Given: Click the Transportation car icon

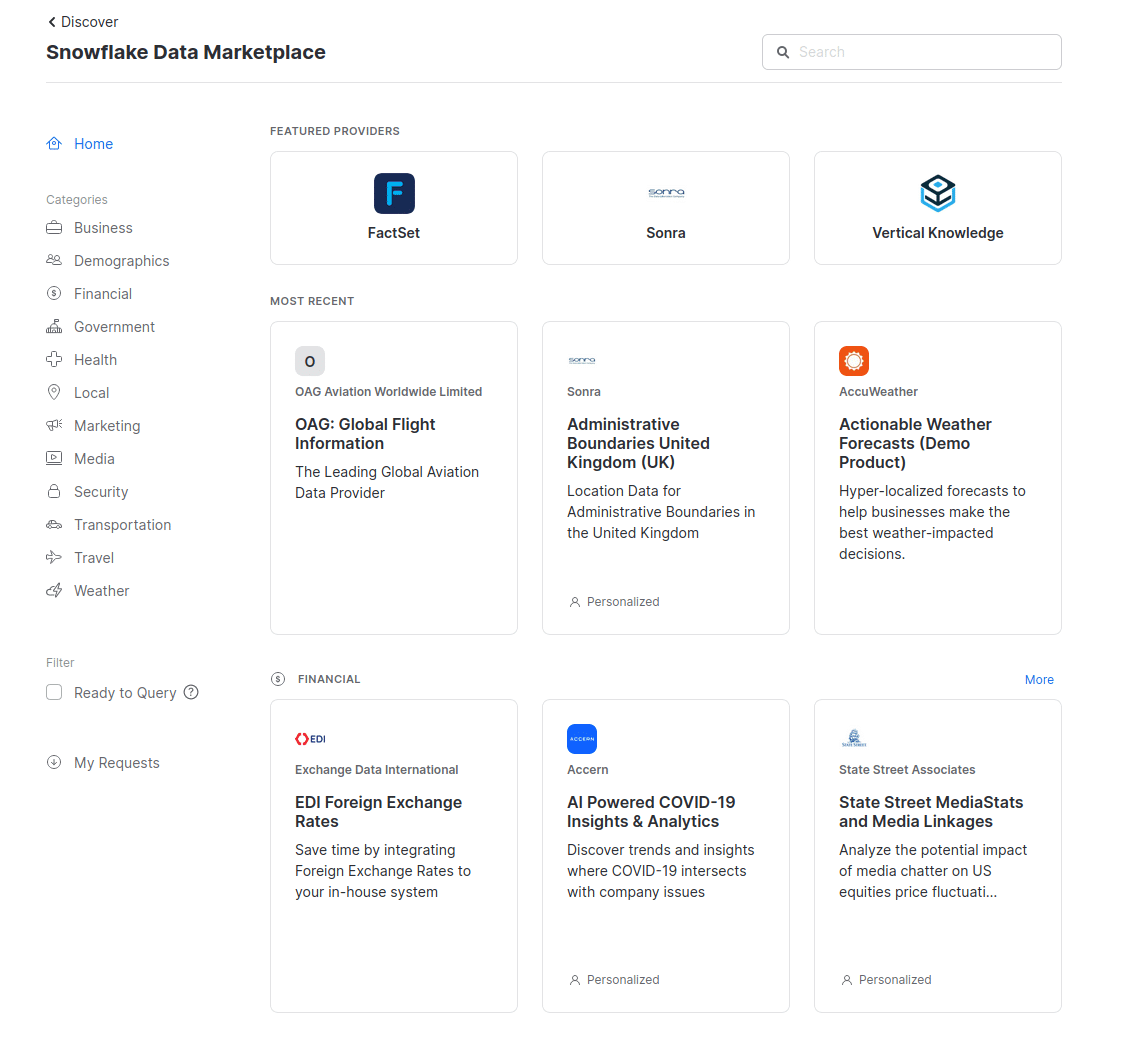Looking at the screenshot, I should tap(54, 524).
